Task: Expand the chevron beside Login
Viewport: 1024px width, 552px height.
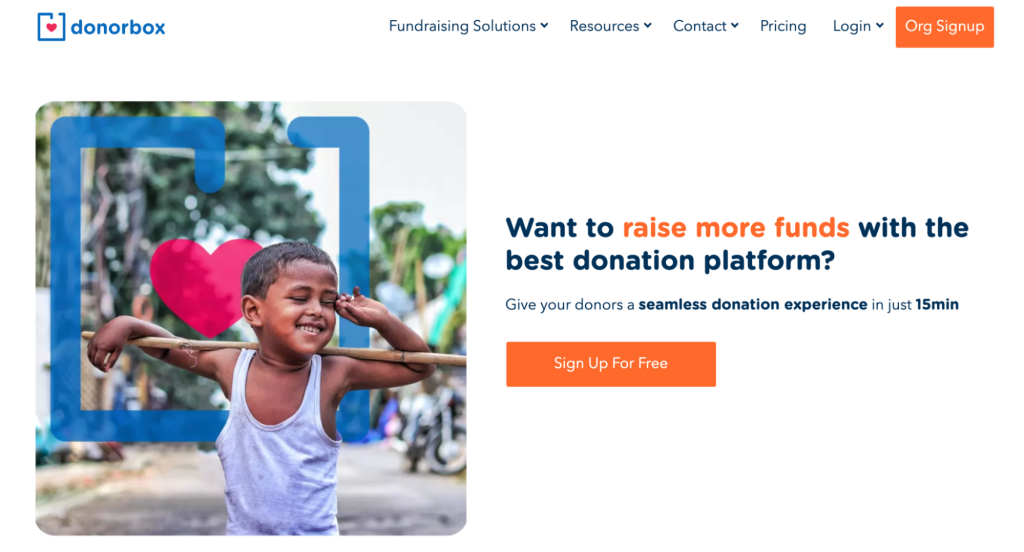Action: tap(880, 25)
